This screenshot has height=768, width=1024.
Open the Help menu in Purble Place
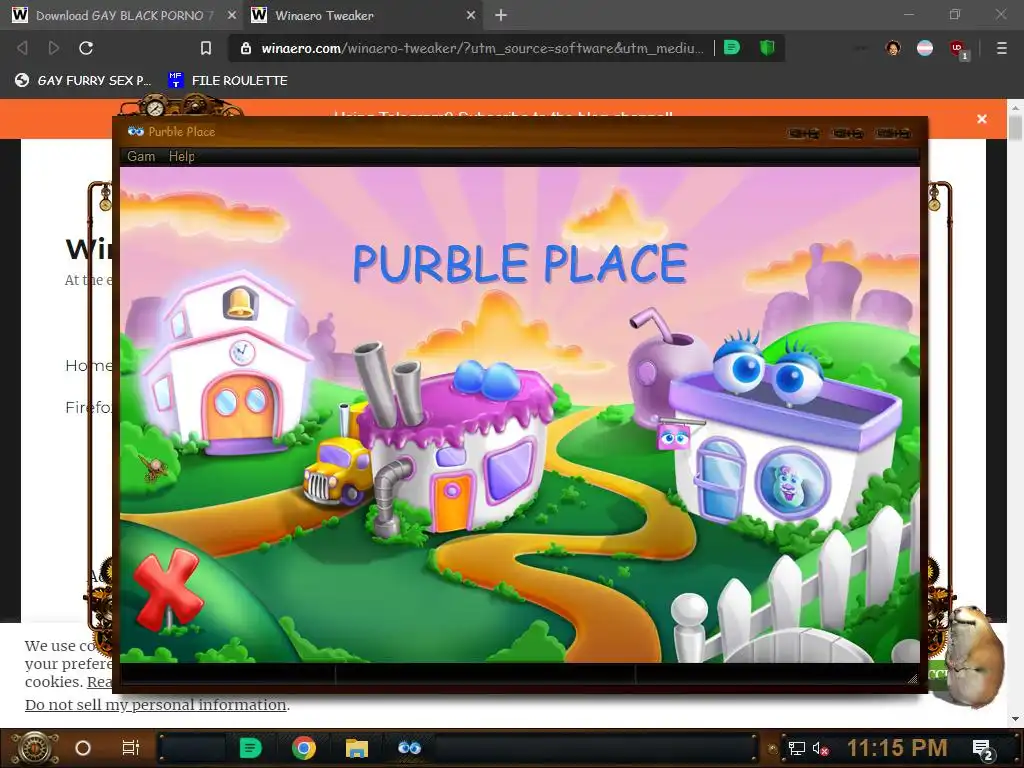tap(182, 156)
